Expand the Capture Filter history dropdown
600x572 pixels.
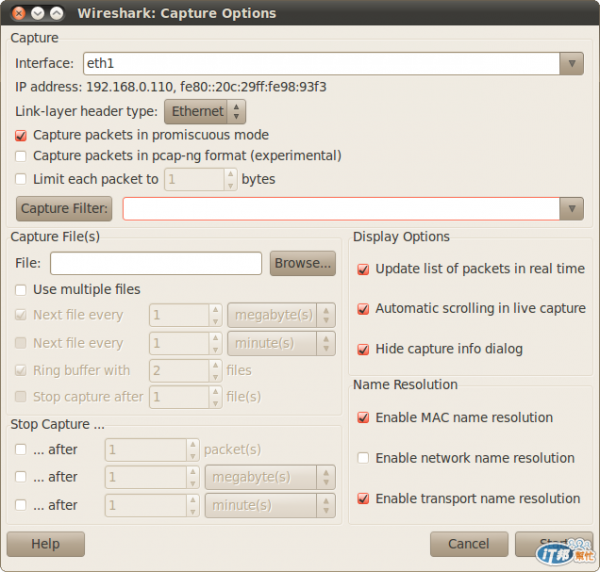click(x=572, y=209)
